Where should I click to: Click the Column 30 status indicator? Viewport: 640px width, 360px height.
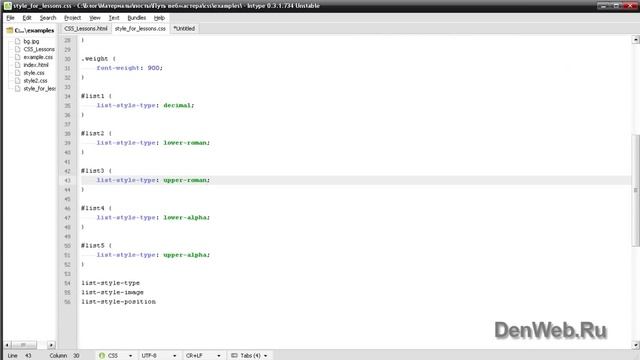64,356
